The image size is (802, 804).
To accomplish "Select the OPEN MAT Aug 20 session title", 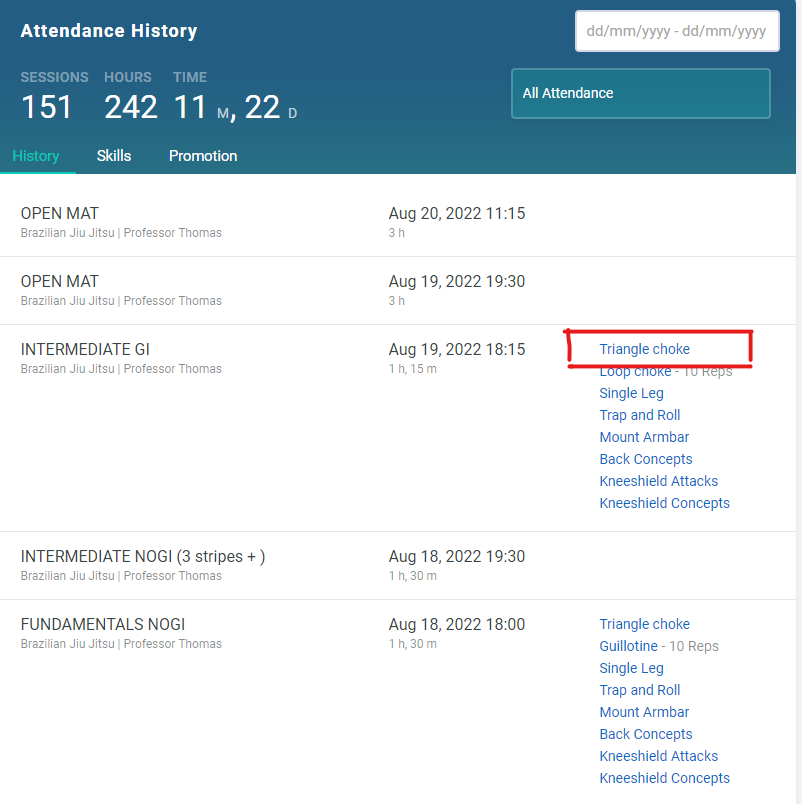I will tap(59, 213).
